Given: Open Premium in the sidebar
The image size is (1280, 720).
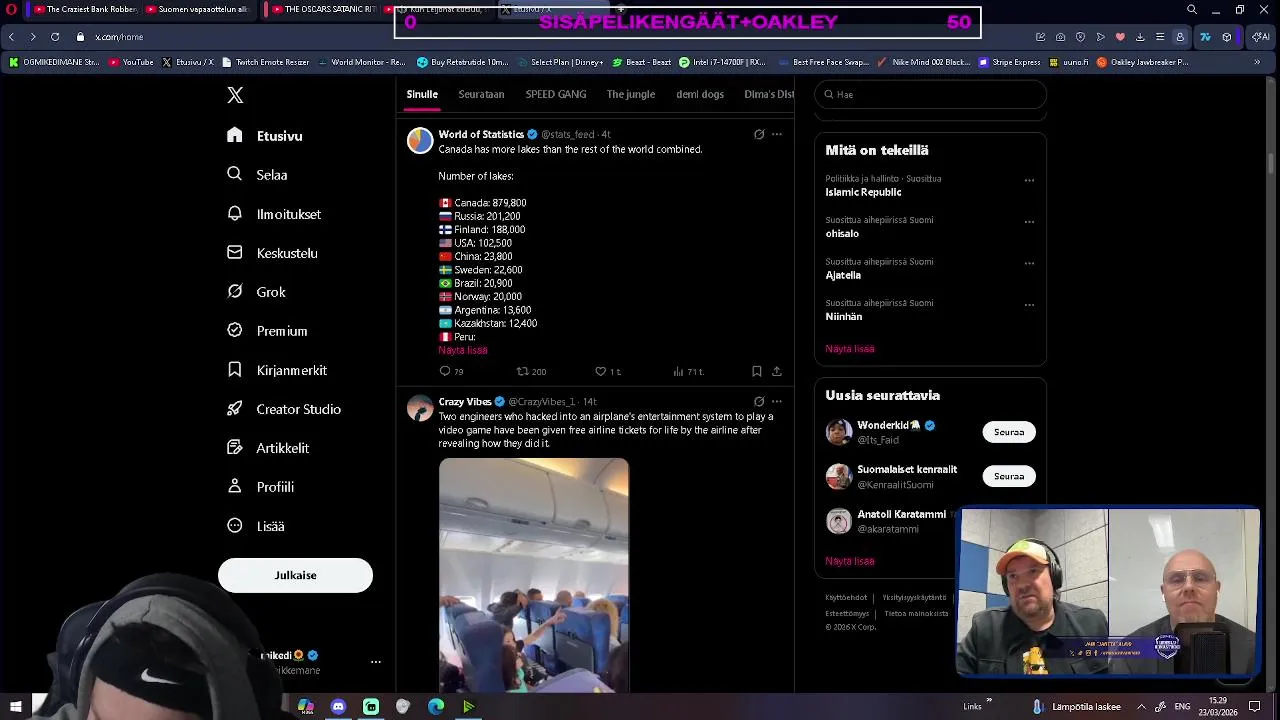Looking at the screenshot, I should click(x=267, y=331).
